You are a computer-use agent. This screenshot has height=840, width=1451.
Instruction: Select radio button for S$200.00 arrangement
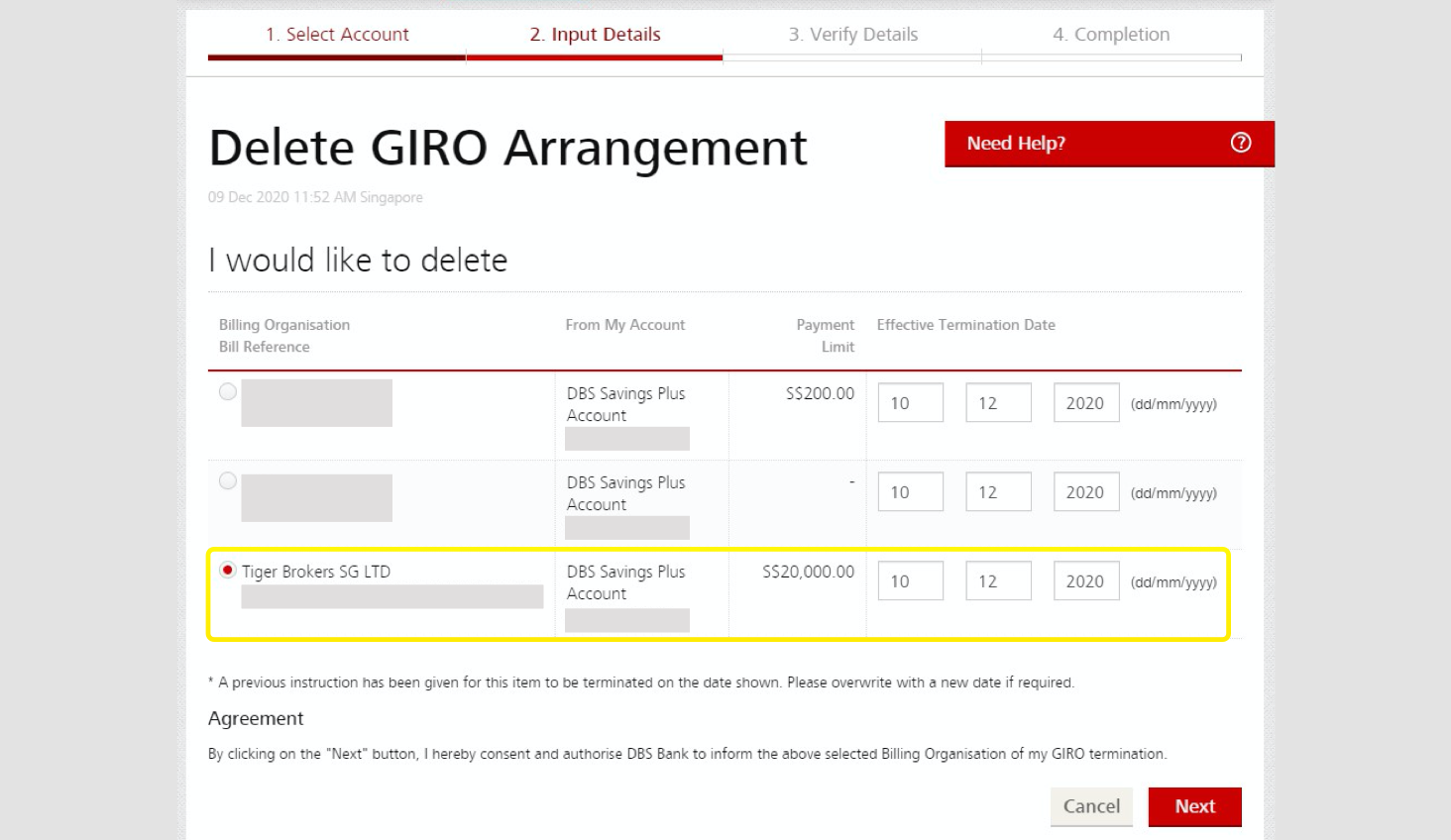pos(228,391)
